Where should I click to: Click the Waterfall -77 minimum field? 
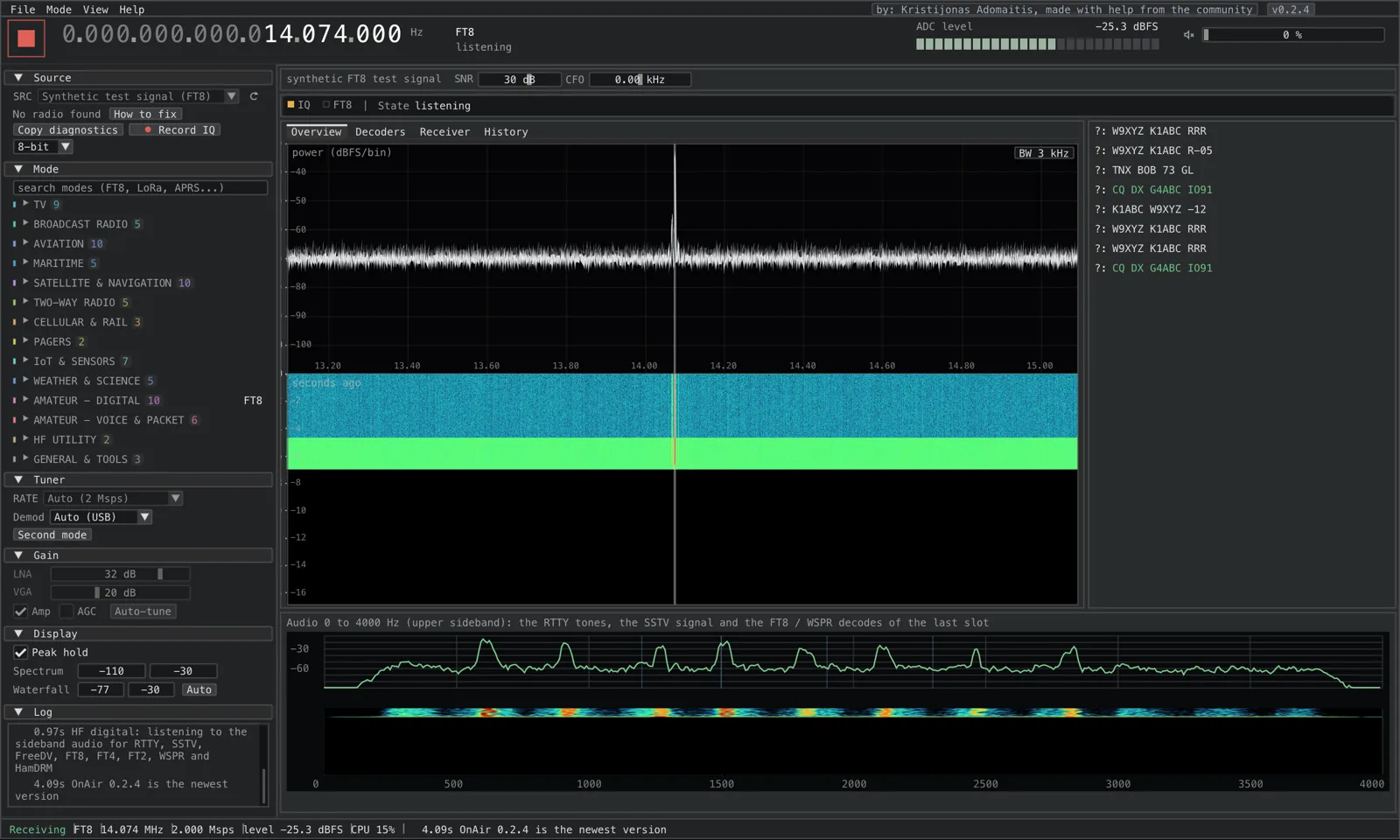(x=101, y=689)
